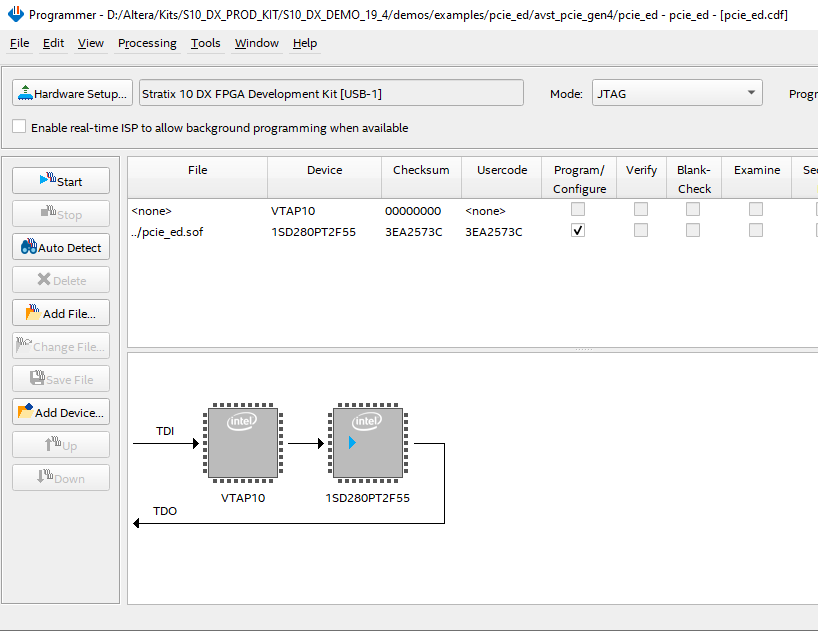Open the Help menu
Image resolution: width=818 pixels, height=631 pixels.
pos(305,43)
